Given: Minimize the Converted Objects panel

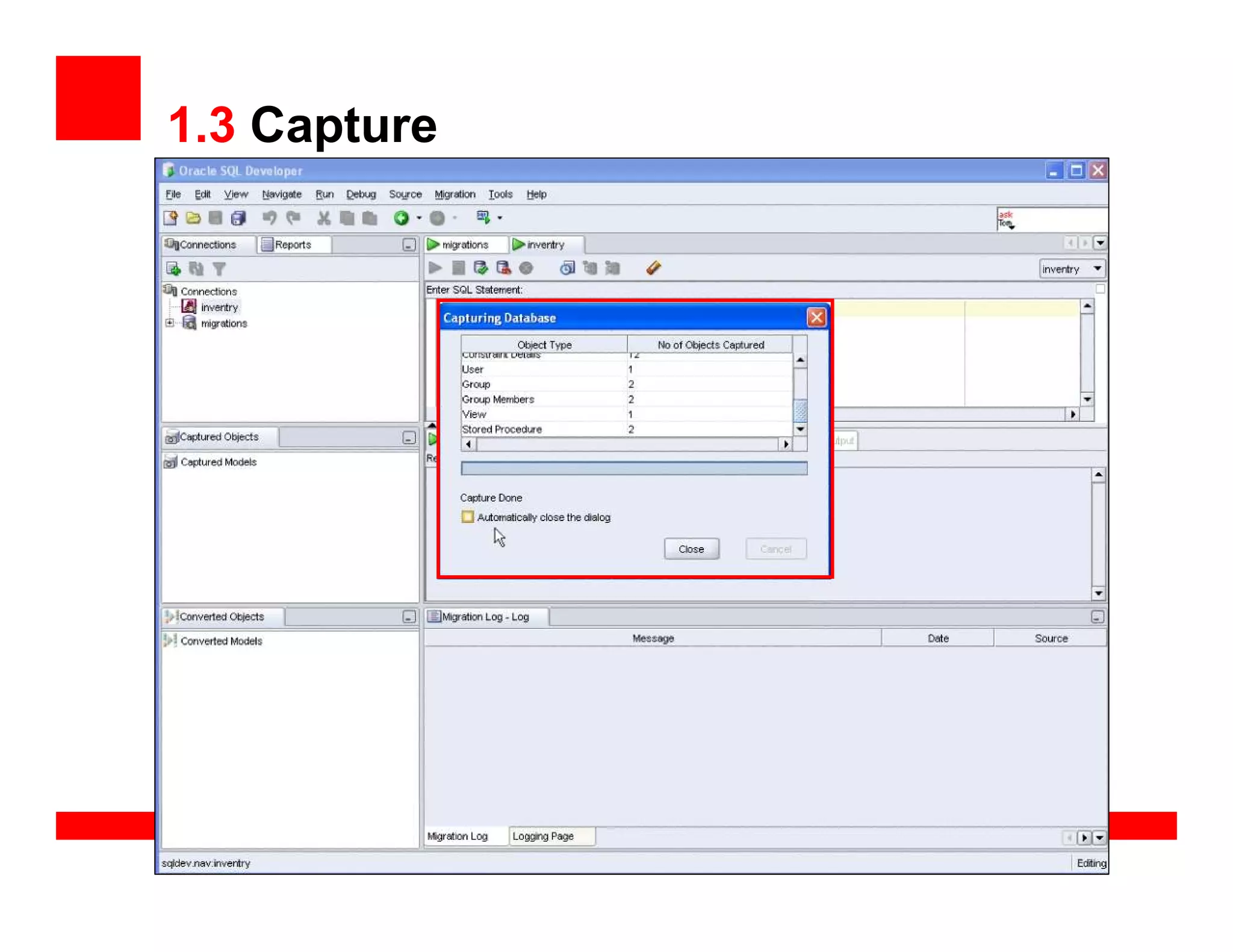Looking at the screenshot, I should pyautogui.click(x=409, y=617).
